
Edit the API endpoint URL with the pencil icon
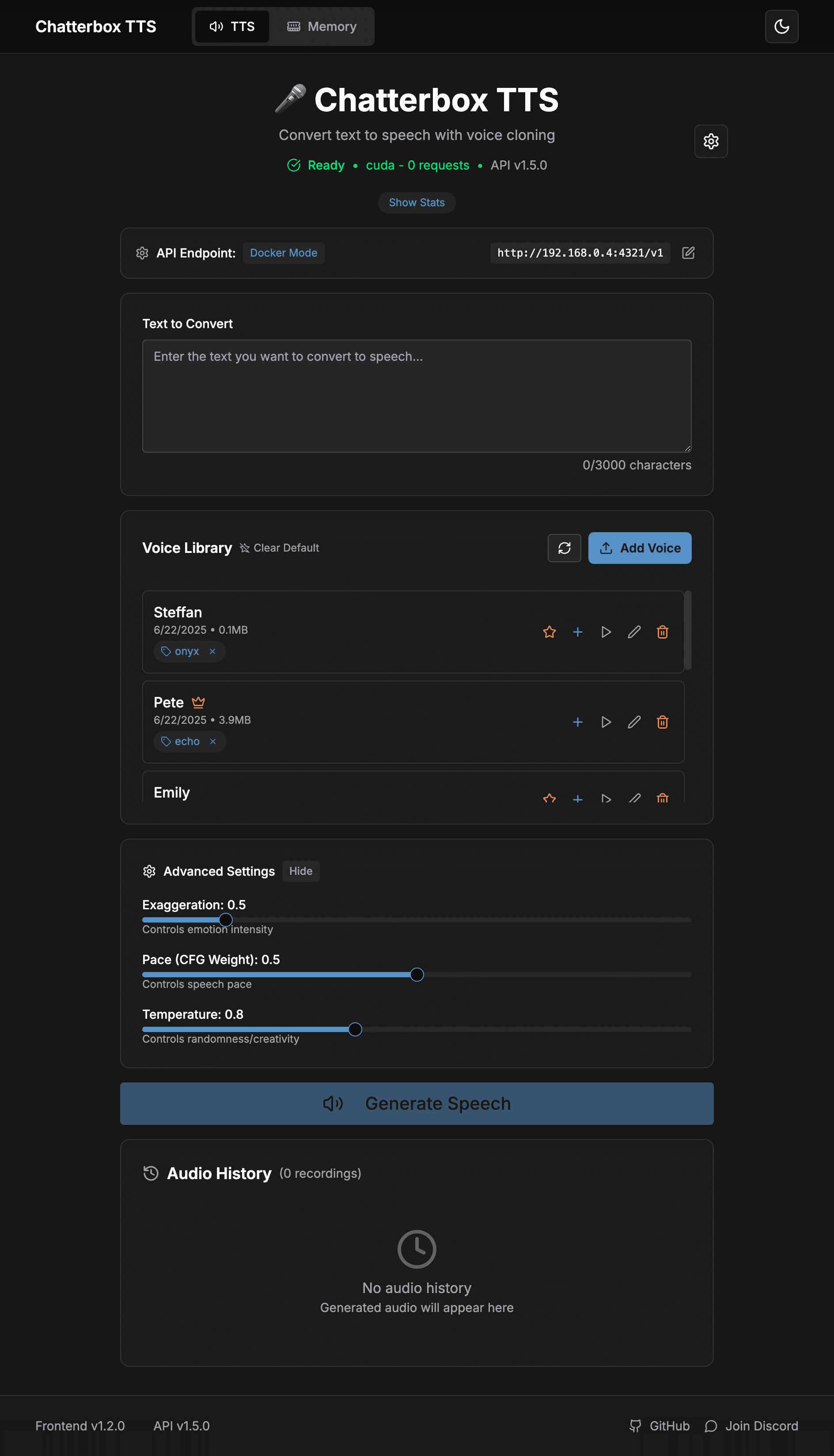pos(688,253)
